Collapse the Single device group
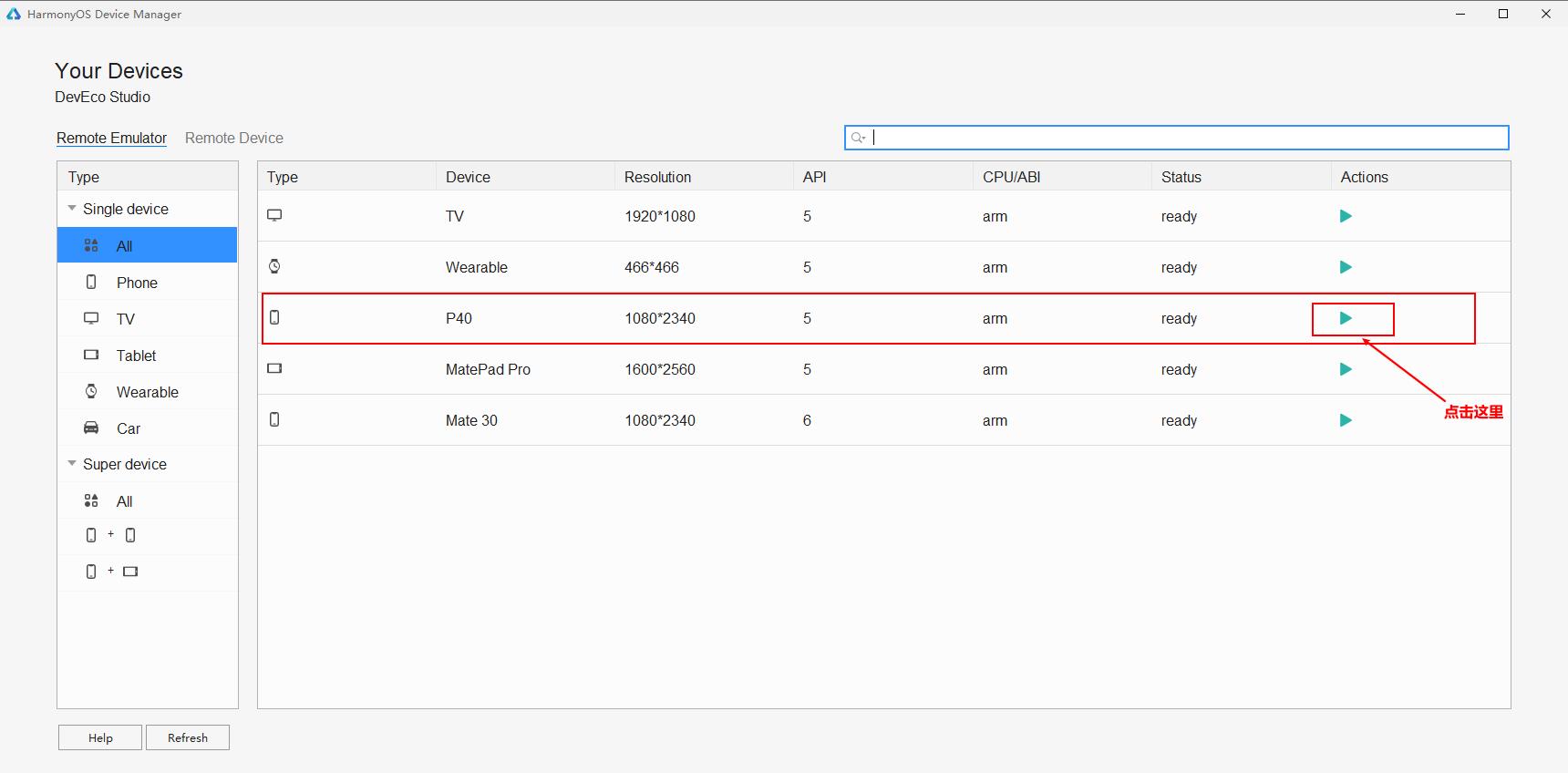Viewport: 1568px width, 773px height. point(72,209)
